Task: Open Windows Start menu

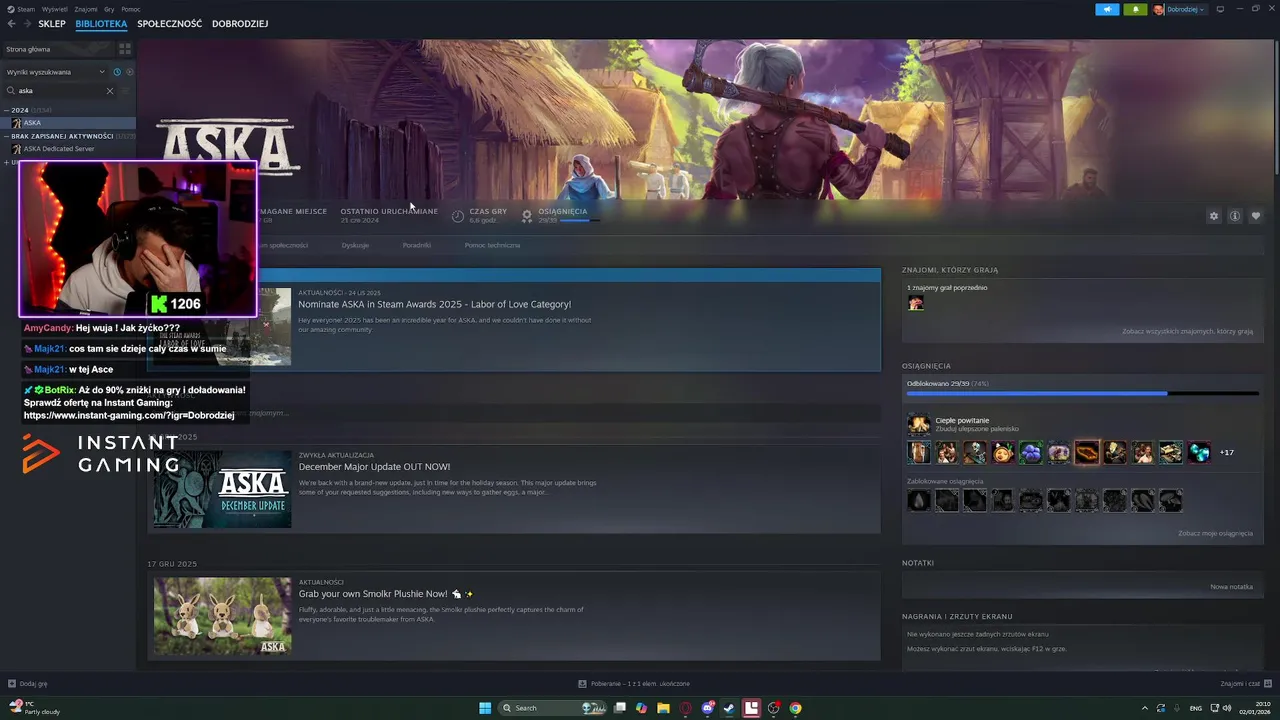Action: pyautogui.click(x=485, y=708)
